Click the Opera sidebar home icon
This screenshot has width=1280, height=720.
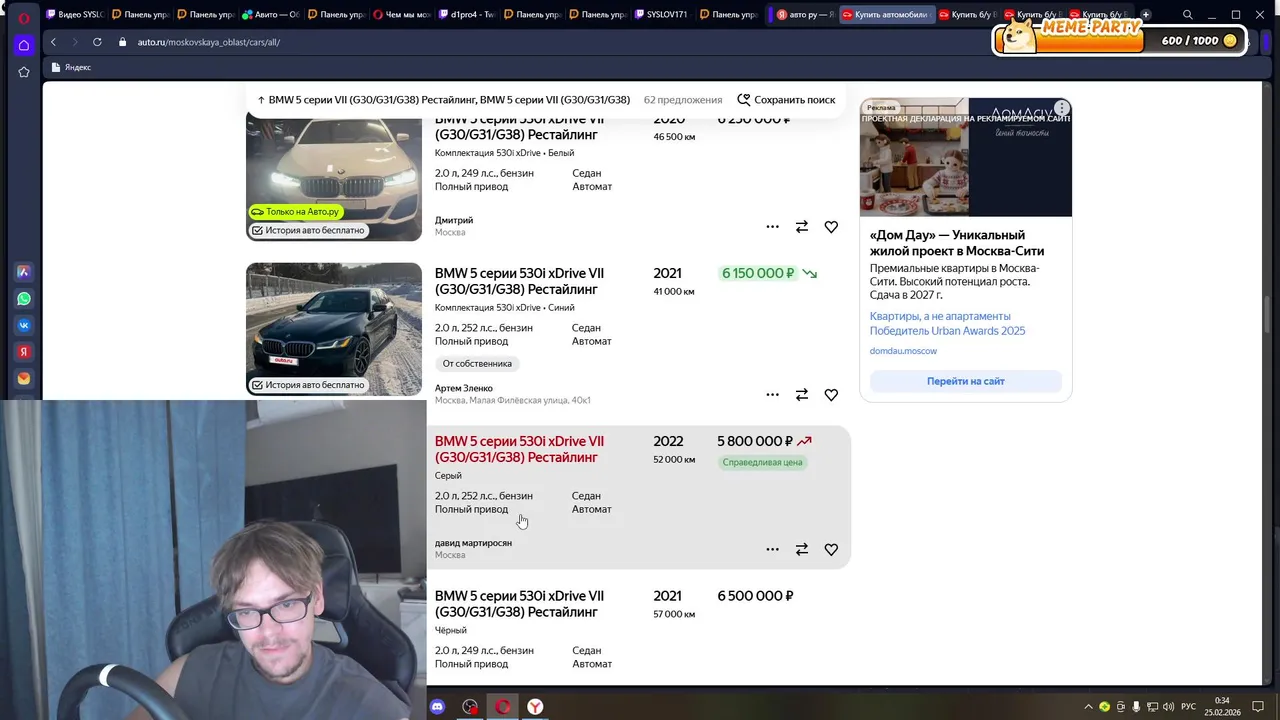coord(24,45)
